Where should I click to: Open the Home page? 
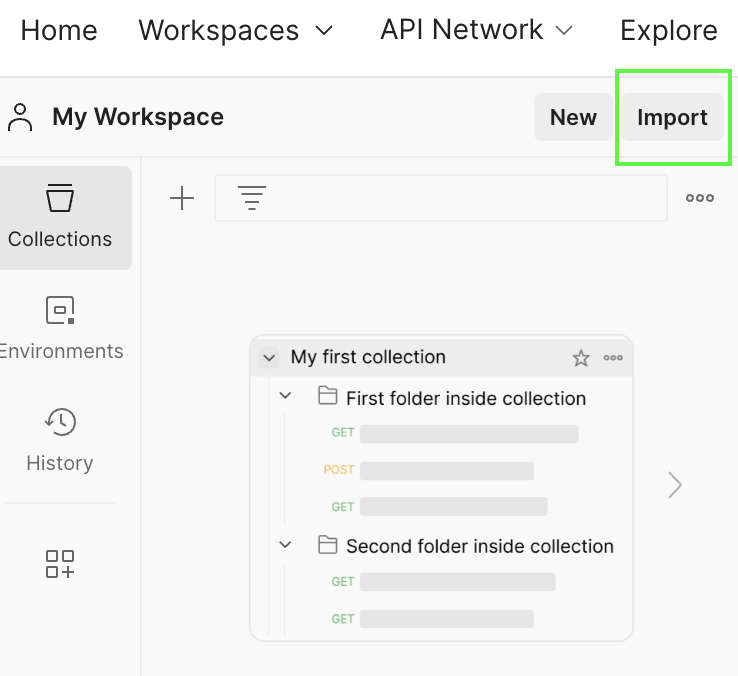(59, 31)
